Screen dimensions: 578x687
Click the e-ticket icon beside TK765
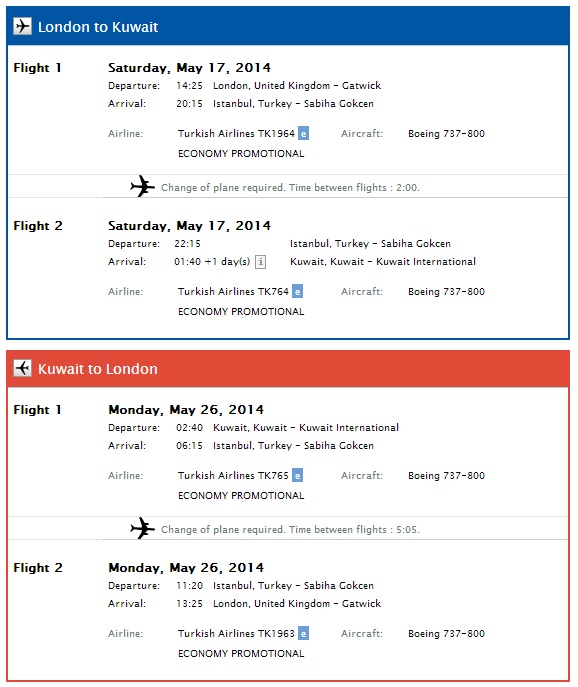pos(298,475)
